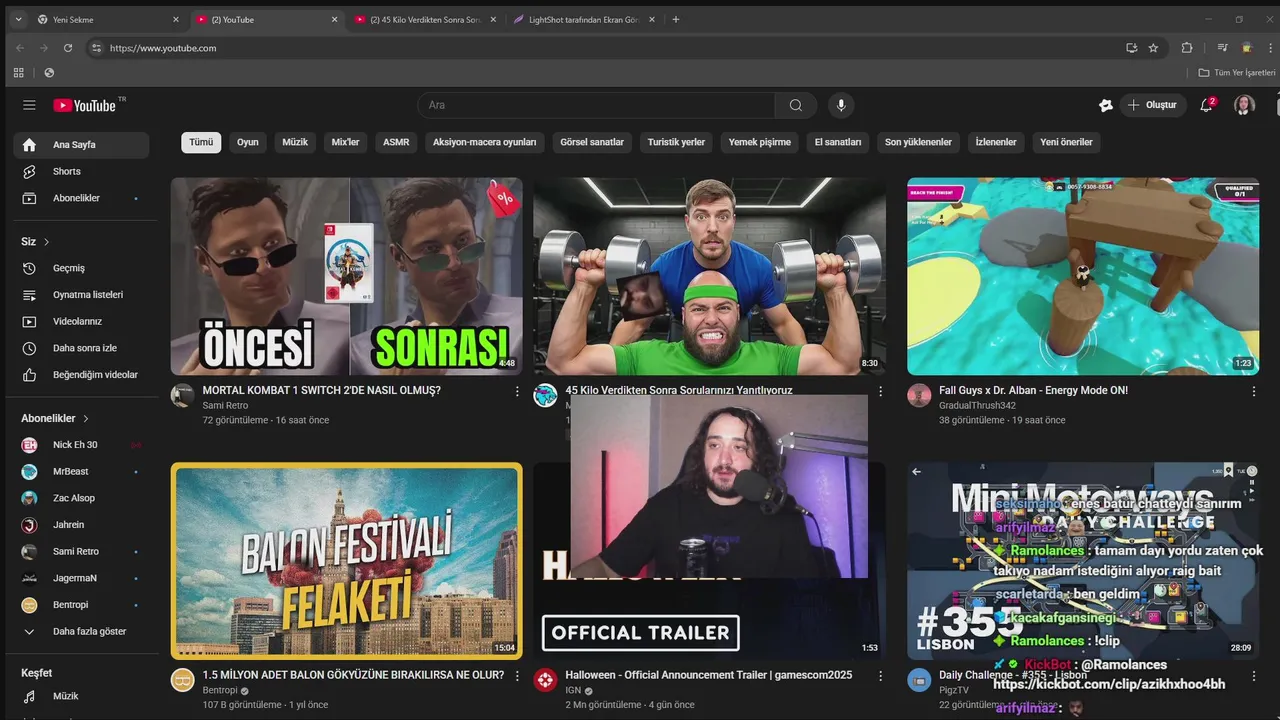Go back in browser
This screenshot has width=1280, height=720.
[18, 47]
